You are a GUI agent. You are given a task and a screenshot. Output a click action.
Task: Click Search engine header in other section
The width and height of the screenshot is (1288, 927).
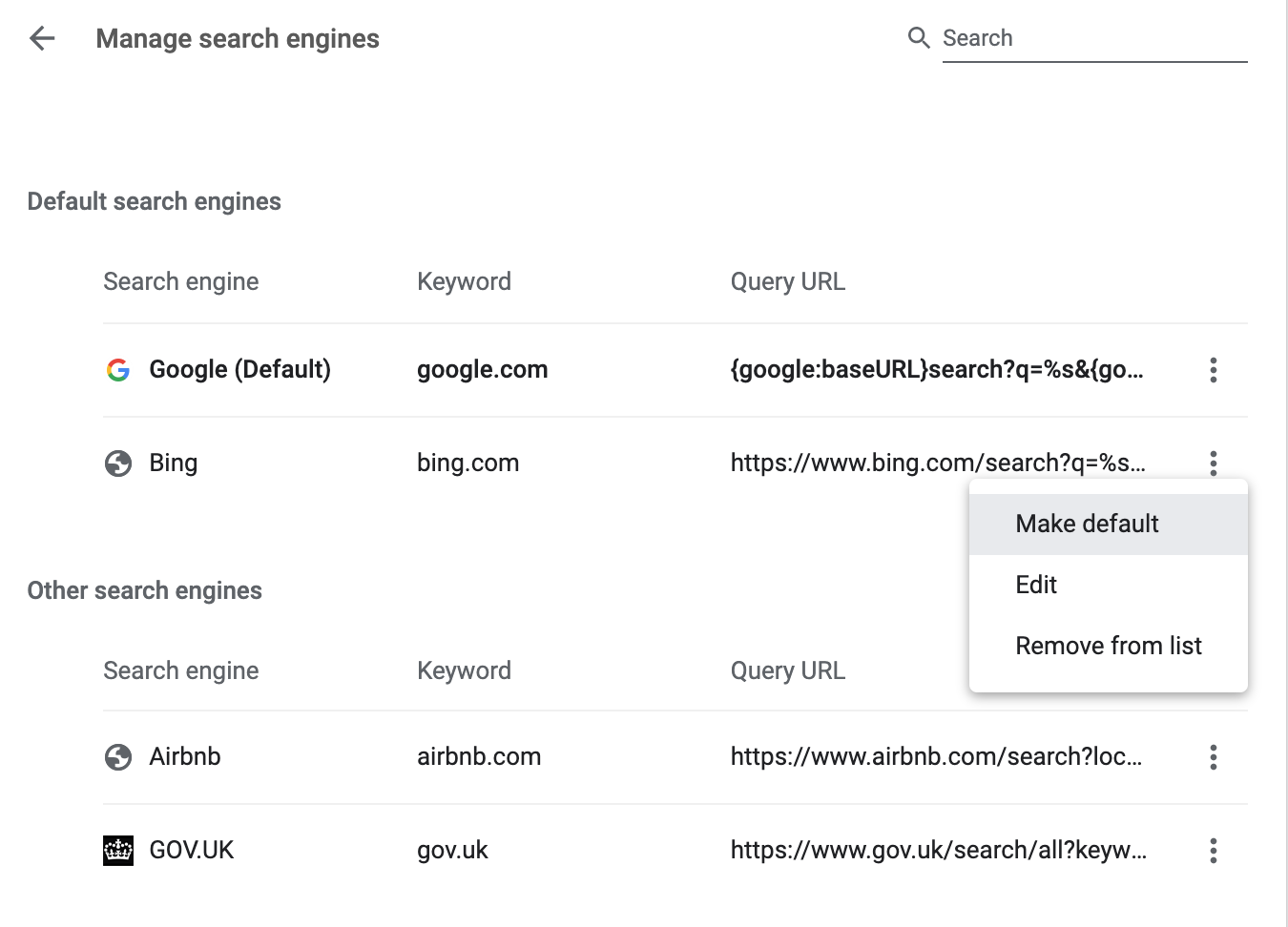181,671
